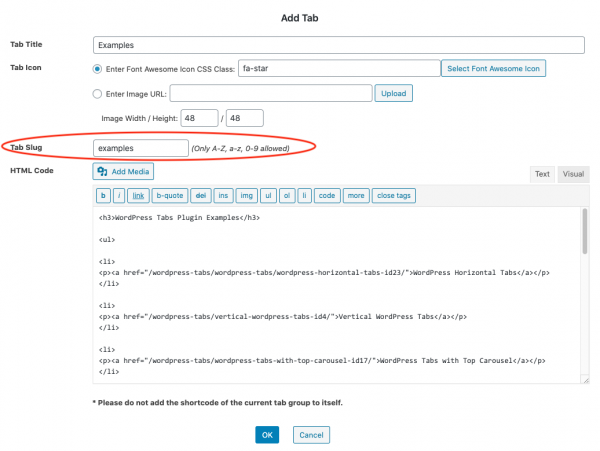Image resolution: width=600 pixels, height=451 pixels.
Task: Switch to the Text editor tab
Action: pos(541,173)
